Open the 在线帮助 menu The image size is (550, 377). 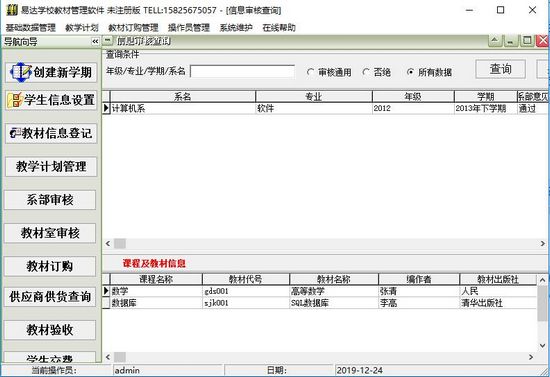point(279,28)
